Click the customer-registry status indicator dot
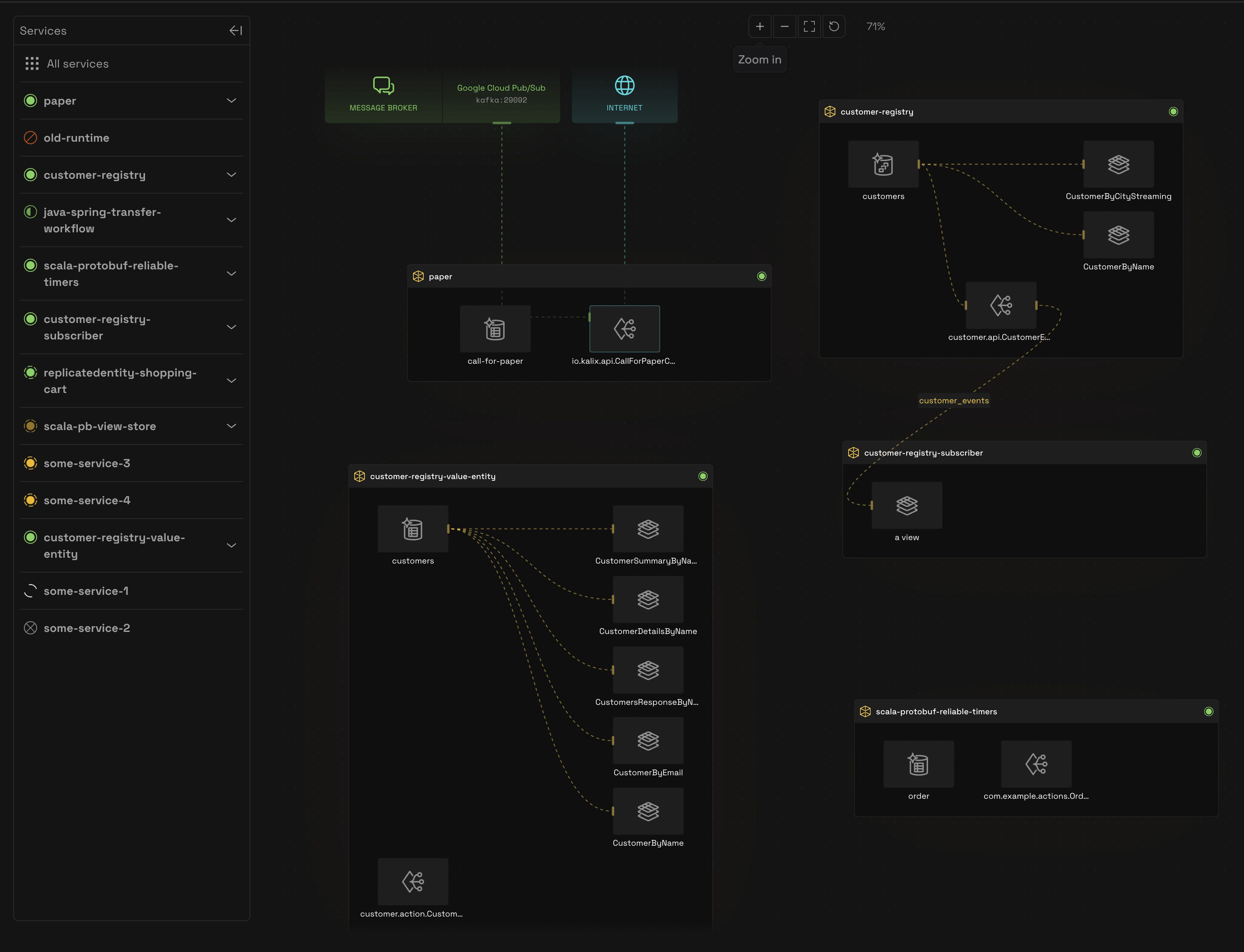Viewport: 1244px width, 952px height. (x=1173, y=112)
